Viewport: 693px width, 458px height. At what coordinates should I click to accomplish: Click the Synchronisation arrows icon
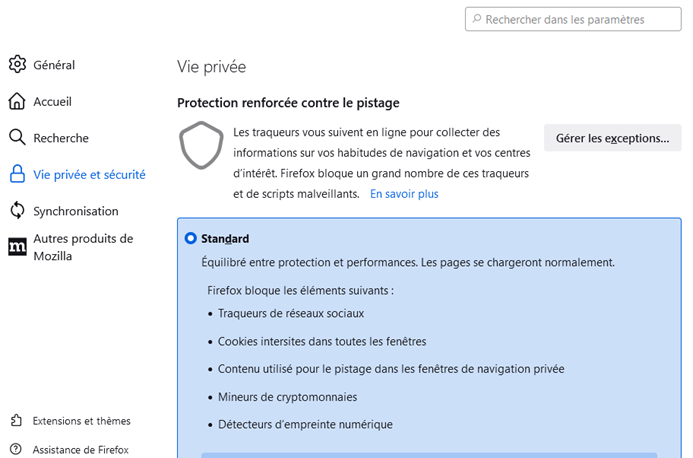[17, 211]
